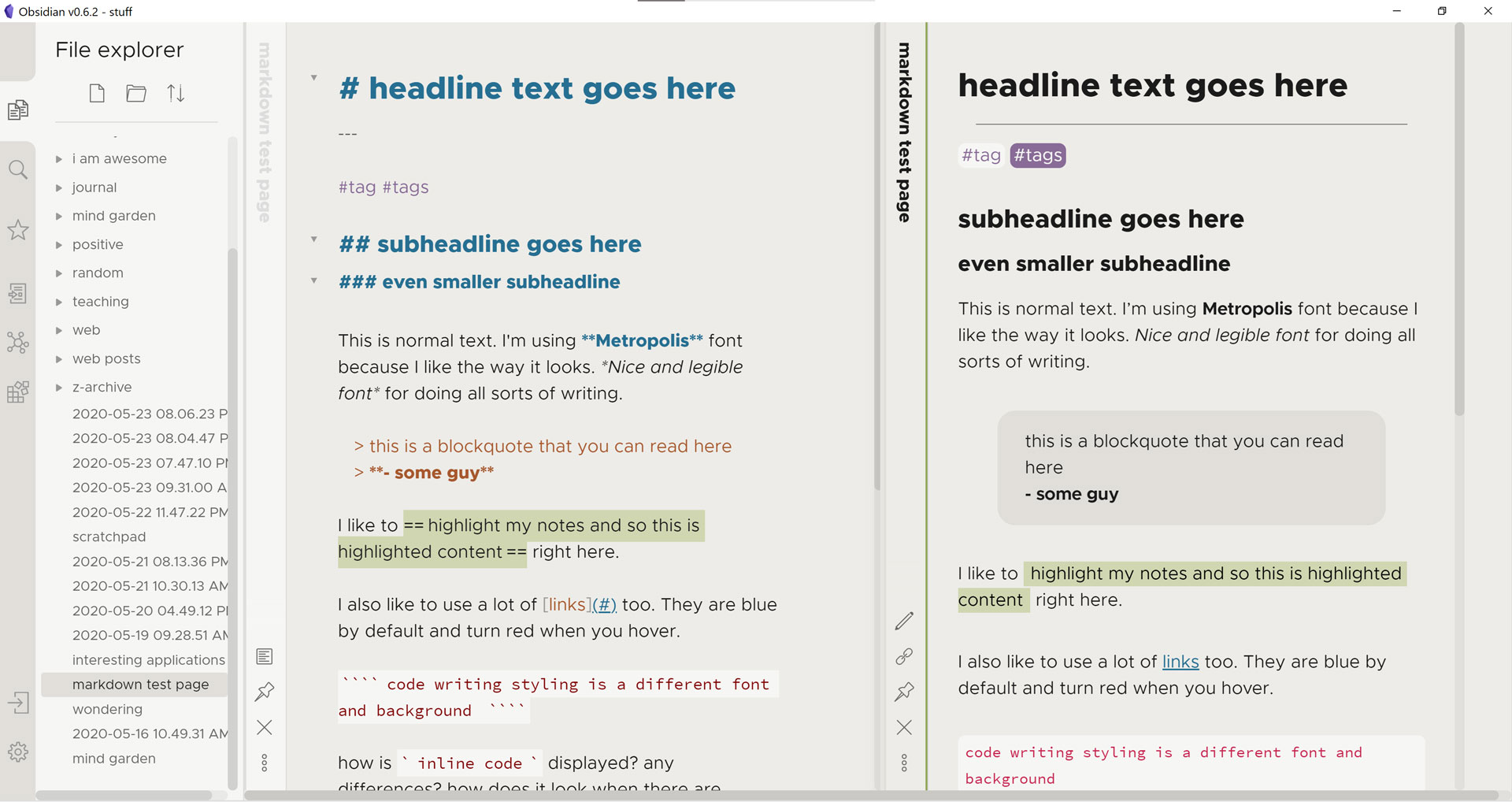1512x802 pixels.
Task: Click the preview pane vertical scrollbar
Action: tap(1459, 221)
